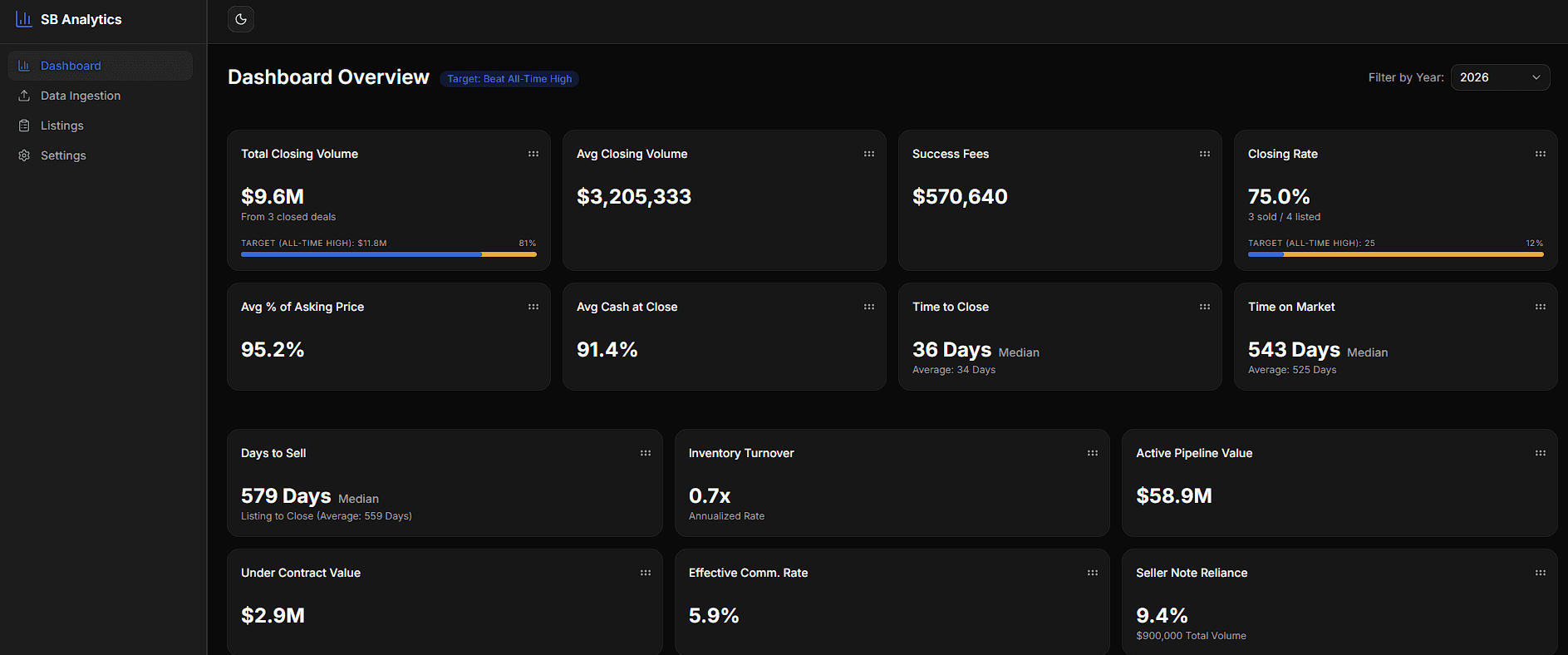Click the Settings gear icon
Viewport: 1568px width, 655px height.
point(24,155)
